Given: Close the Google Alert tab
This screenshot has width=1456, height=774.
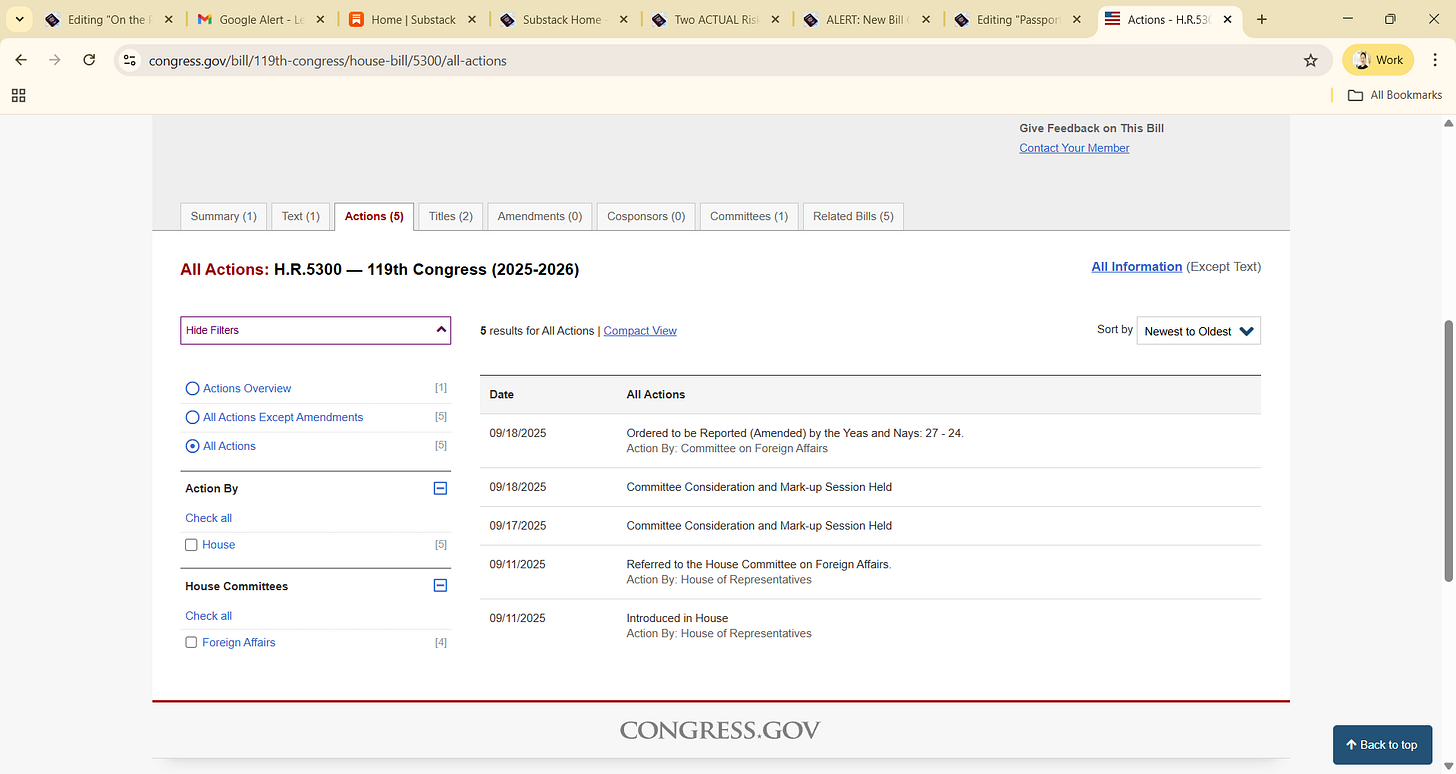Looking at the screenshot, I should click(318, 19).
